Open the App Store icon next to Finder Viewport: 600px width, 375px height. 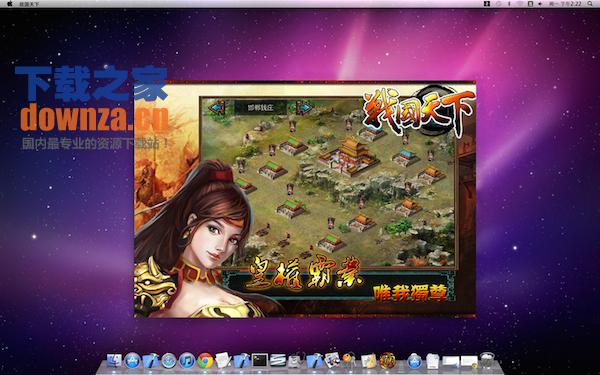pos(132,360)
